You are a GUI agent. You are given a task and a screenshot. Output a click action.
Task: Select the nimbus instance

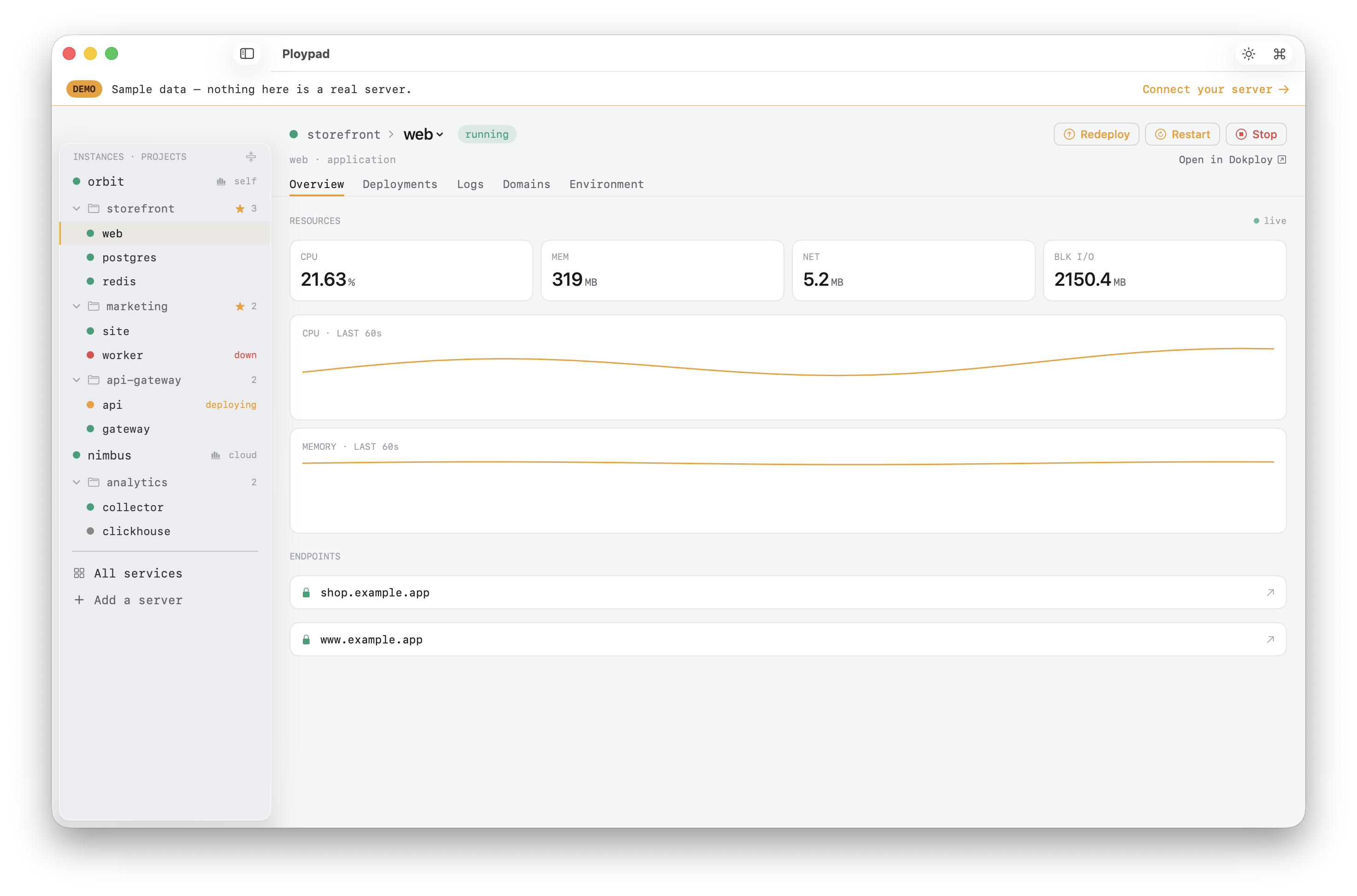[165, 455]
